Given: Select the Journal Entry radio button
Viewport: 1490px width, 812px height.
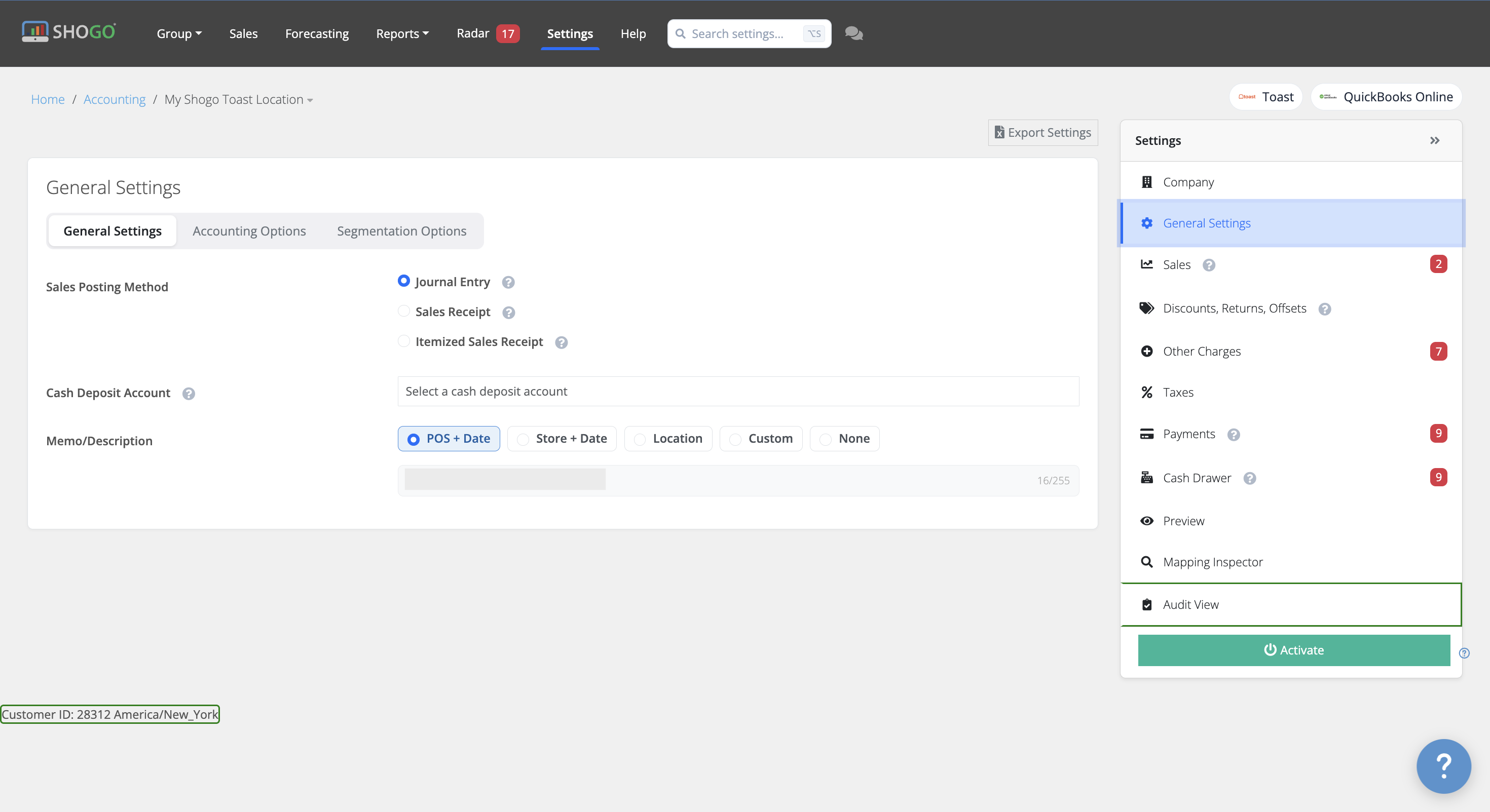Looking at the screenshot, I should click(x=404, y=281).
